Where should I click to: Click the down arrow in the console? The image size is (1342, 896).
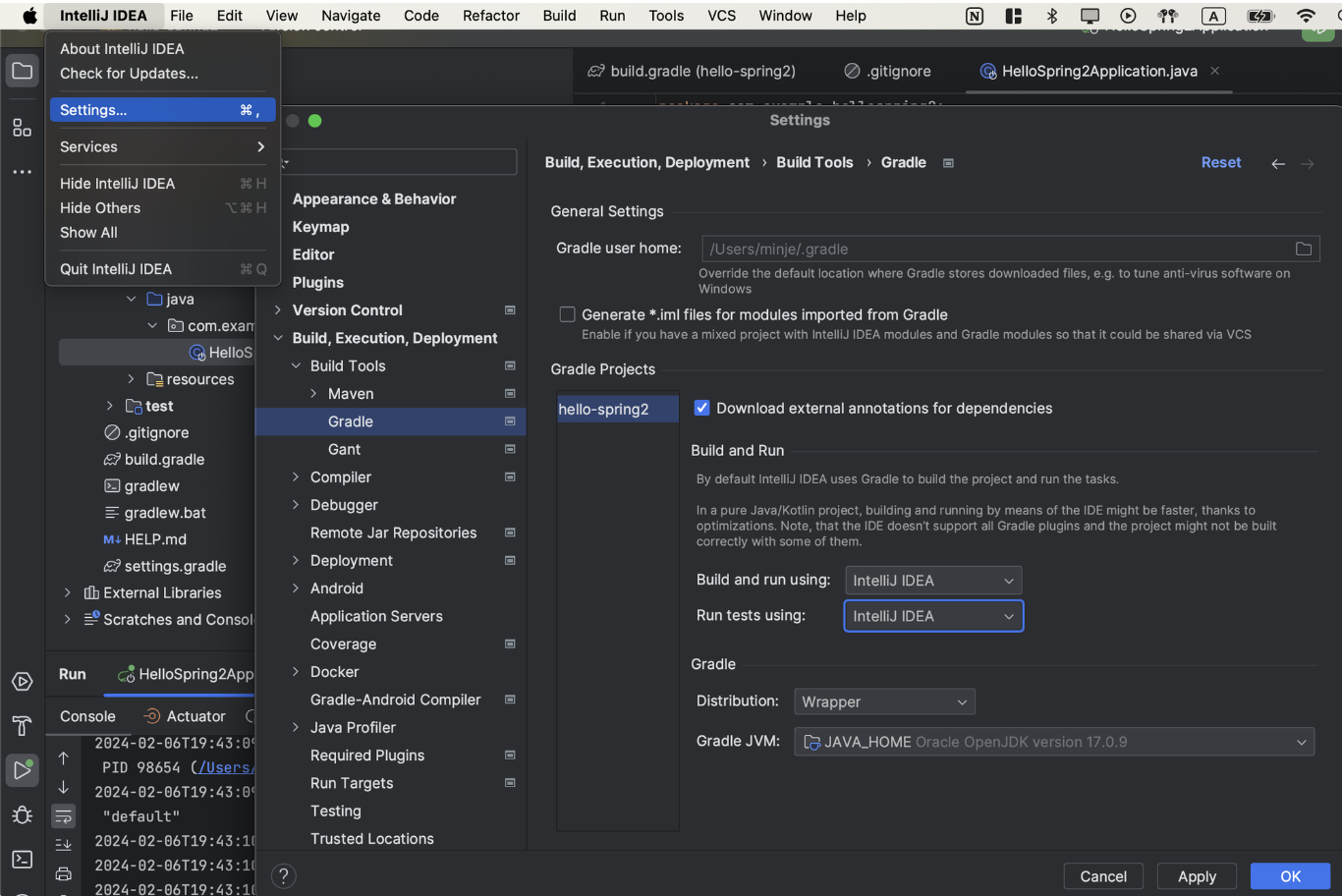click(63, 787)
